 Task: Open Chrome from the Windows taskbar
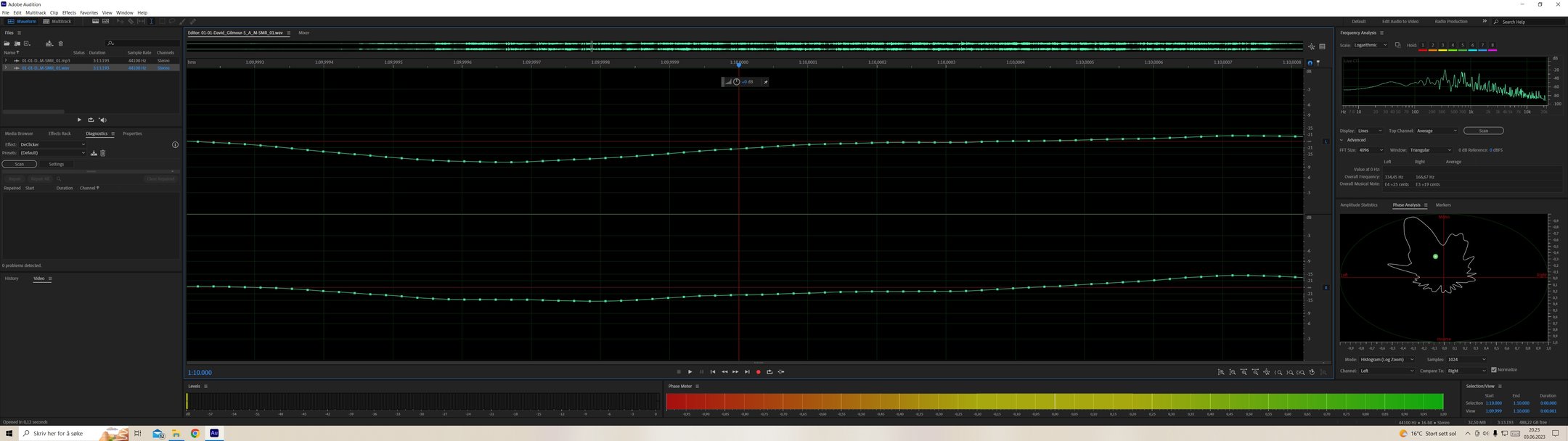(x=195, y=434)
